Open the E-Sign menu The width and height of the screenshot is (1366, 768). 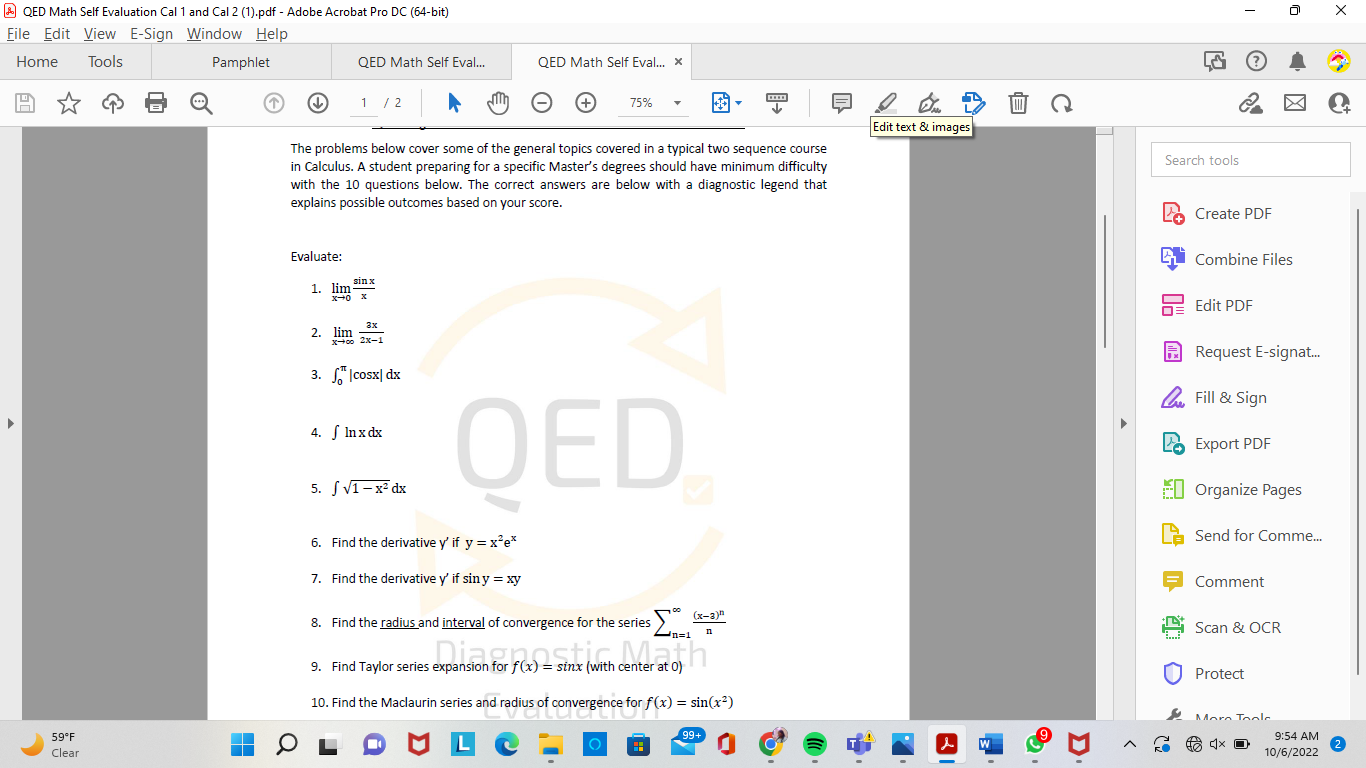(151, 33)
